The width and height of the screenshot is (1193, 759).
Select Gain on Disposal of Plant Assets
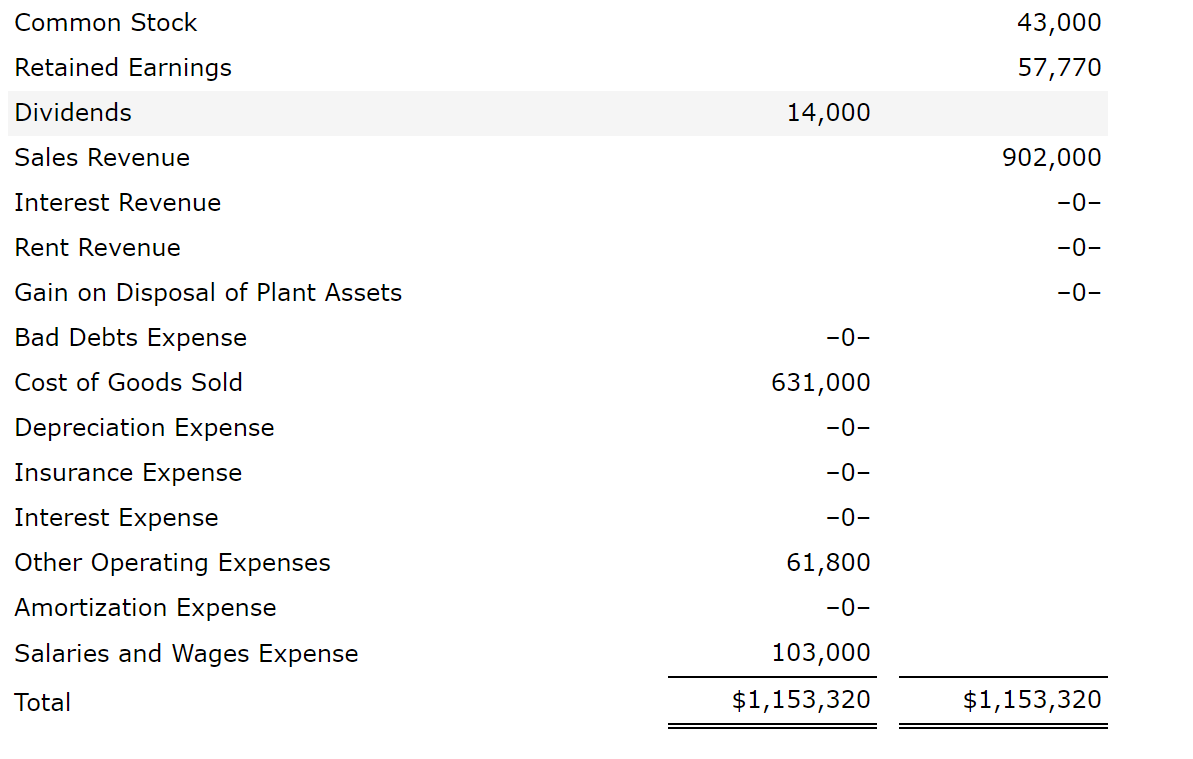[208, 293]
